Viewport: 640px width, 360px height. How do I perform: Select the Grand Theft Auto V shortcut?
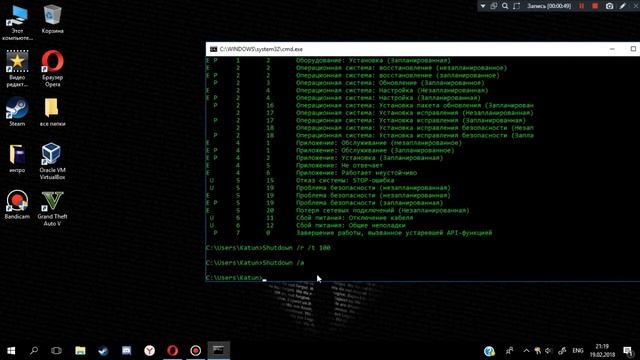coord(52,208)
